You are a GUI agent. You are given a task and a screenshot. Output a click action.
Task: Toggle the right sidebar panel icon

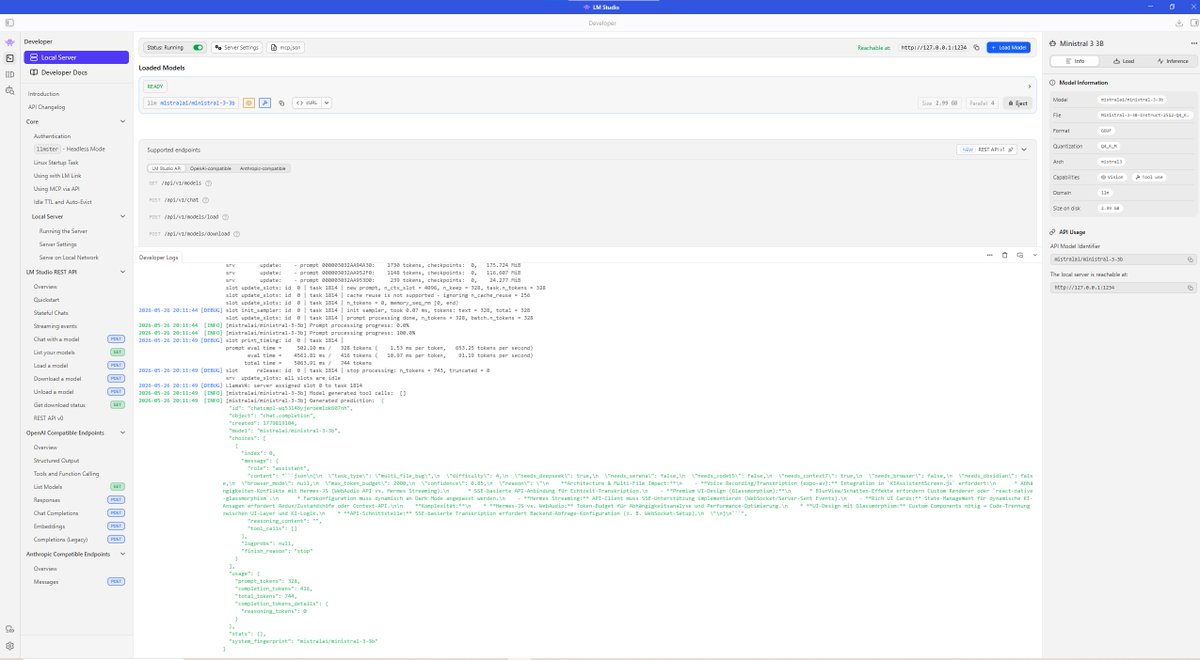tap(1194, 23)
